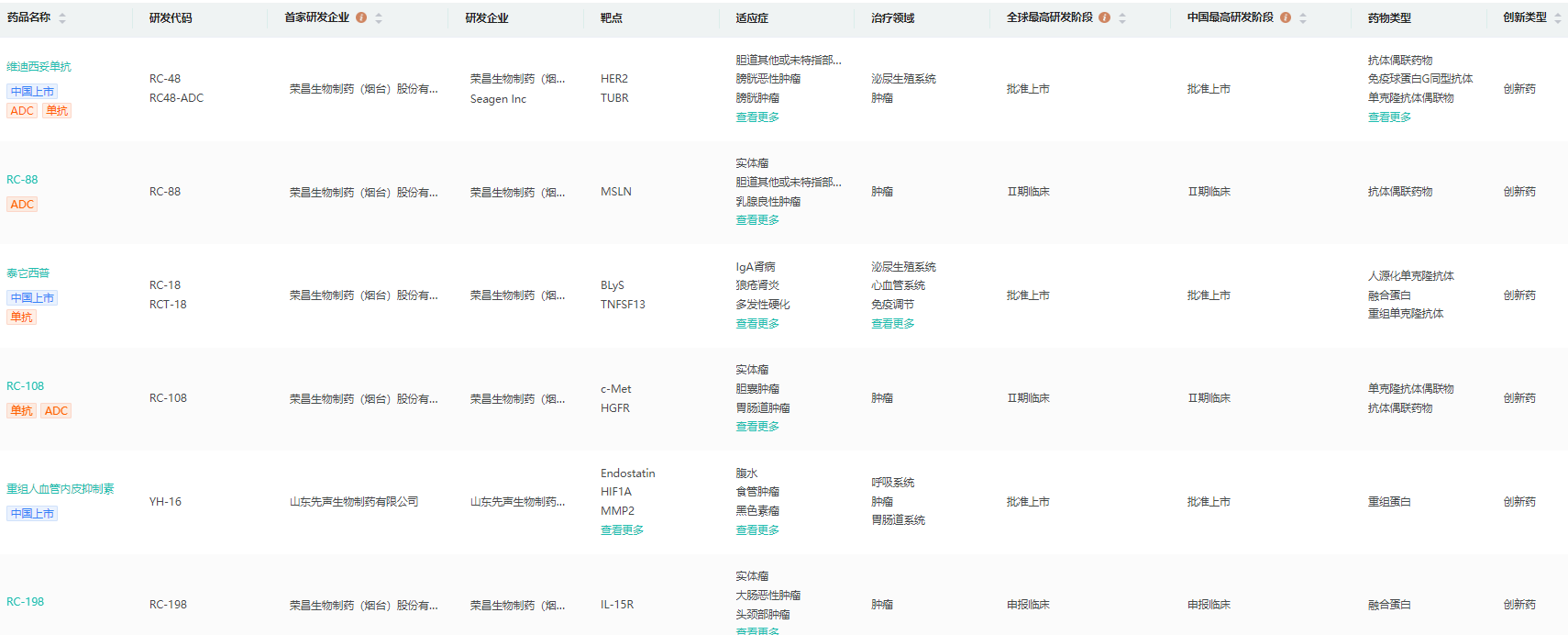The width and height of the screenshot is (1568, 635).
Task: Click the 适应症 column header
Action: pos(752,18)
